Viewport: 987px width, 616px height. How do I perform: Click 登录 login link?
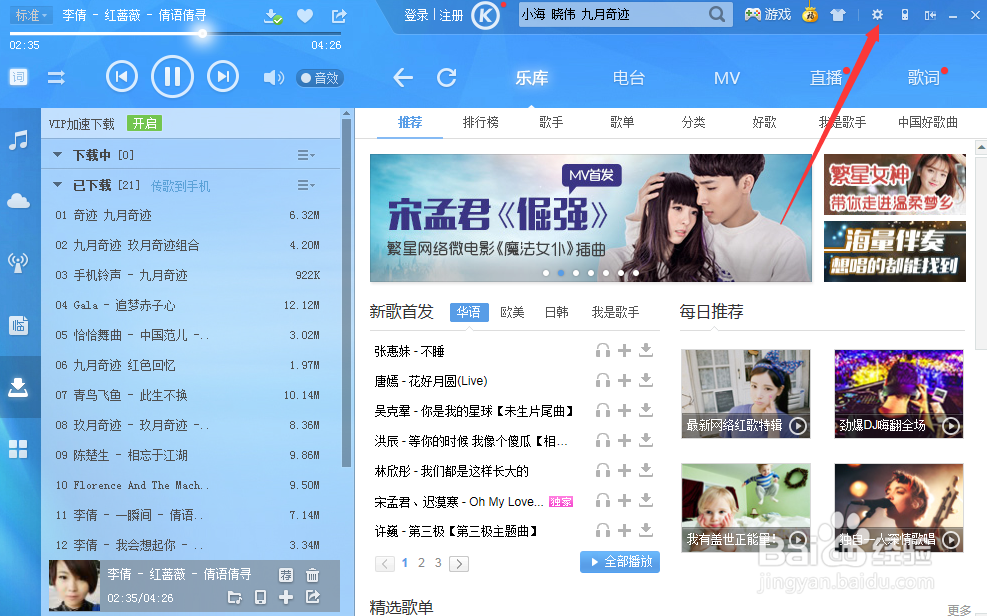click(x=416, y=15)
